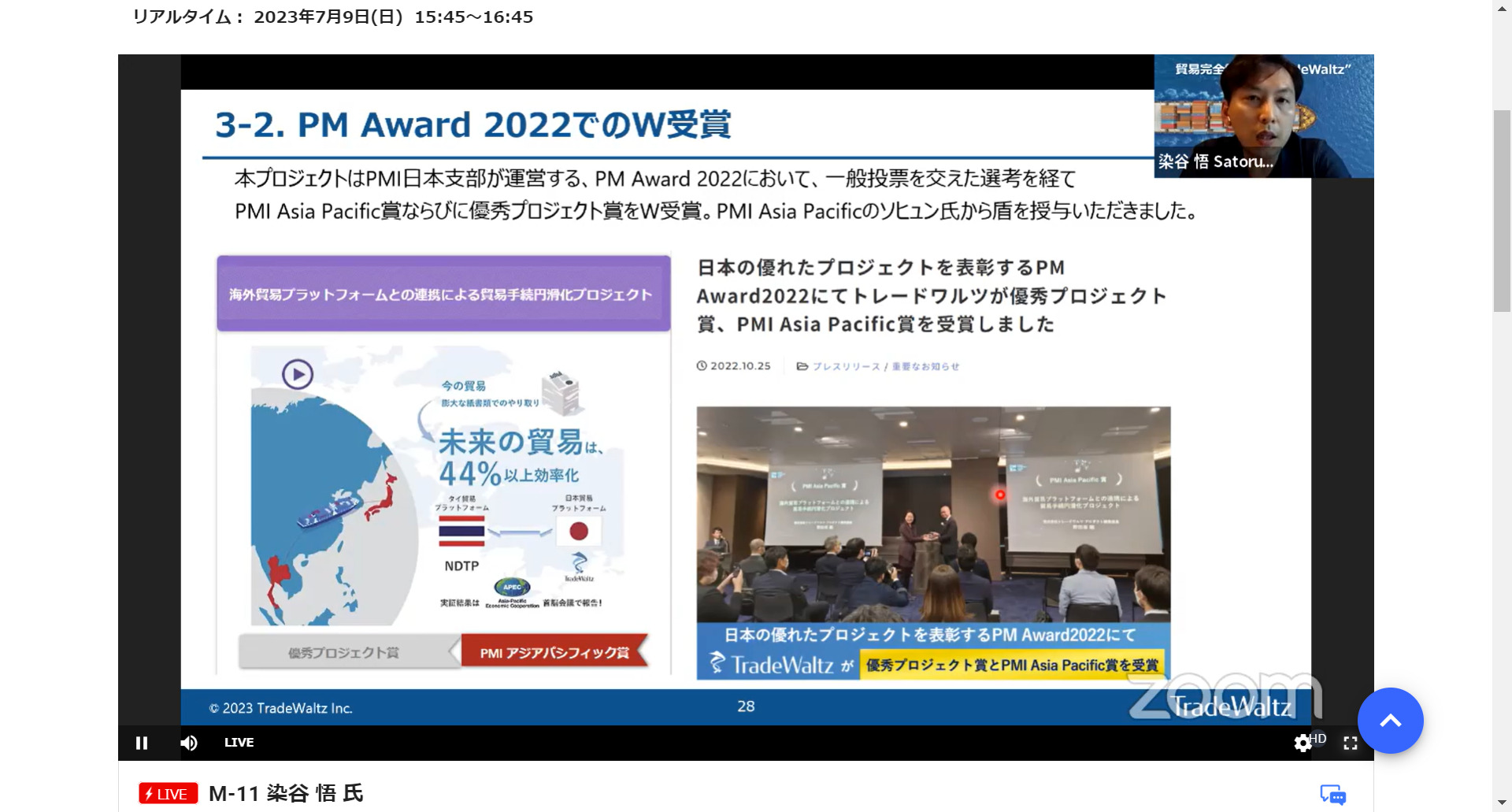
Task: Mute the video player volume
Action: (x=189, y=743)
